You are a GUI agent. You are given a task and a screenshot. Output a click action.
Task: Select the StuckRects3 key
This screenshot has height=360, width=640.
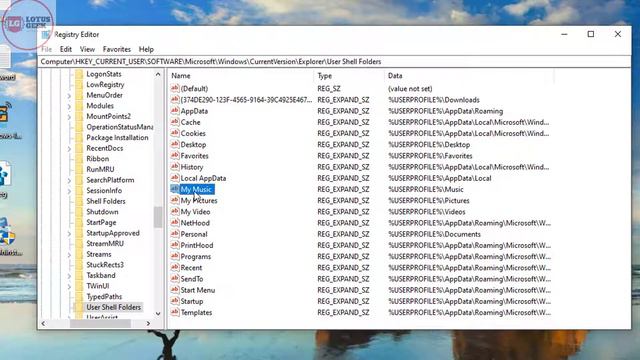pyautogui.click(x=105, y=264)
